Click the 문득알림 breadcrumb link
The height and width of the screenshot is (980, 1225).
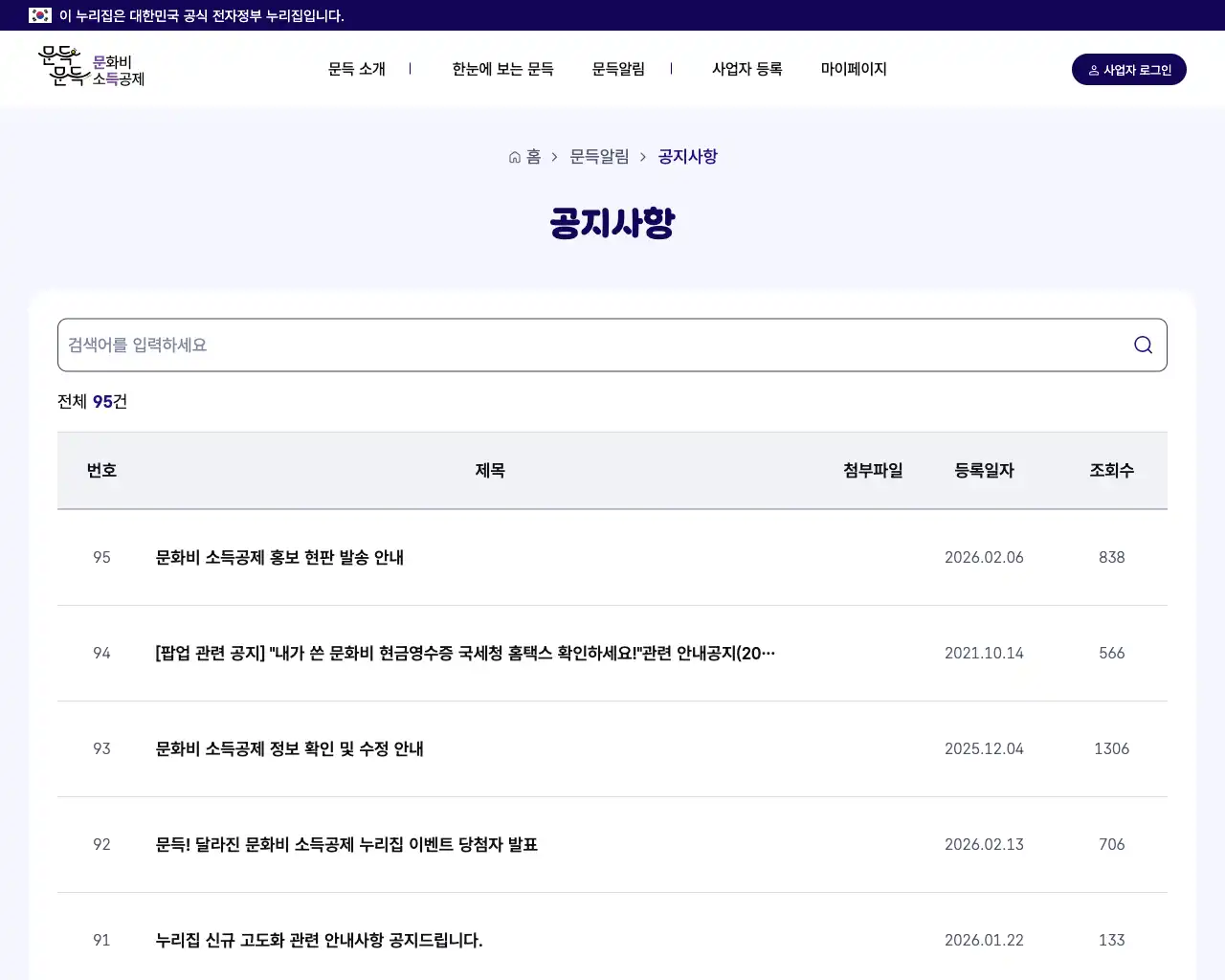click(x=598, y=156)
